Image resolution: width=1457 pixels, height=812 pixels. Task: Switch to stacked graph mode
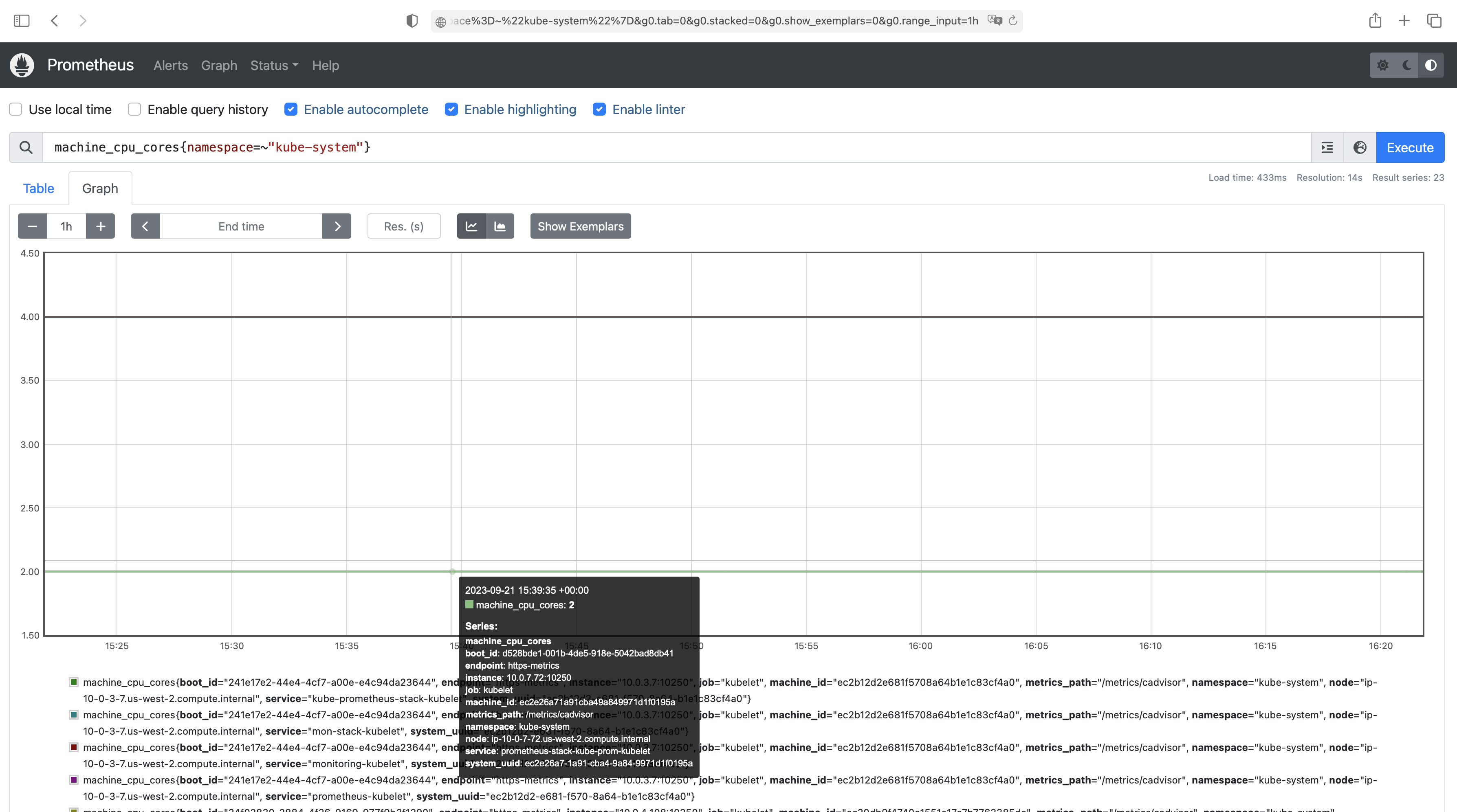500,226
